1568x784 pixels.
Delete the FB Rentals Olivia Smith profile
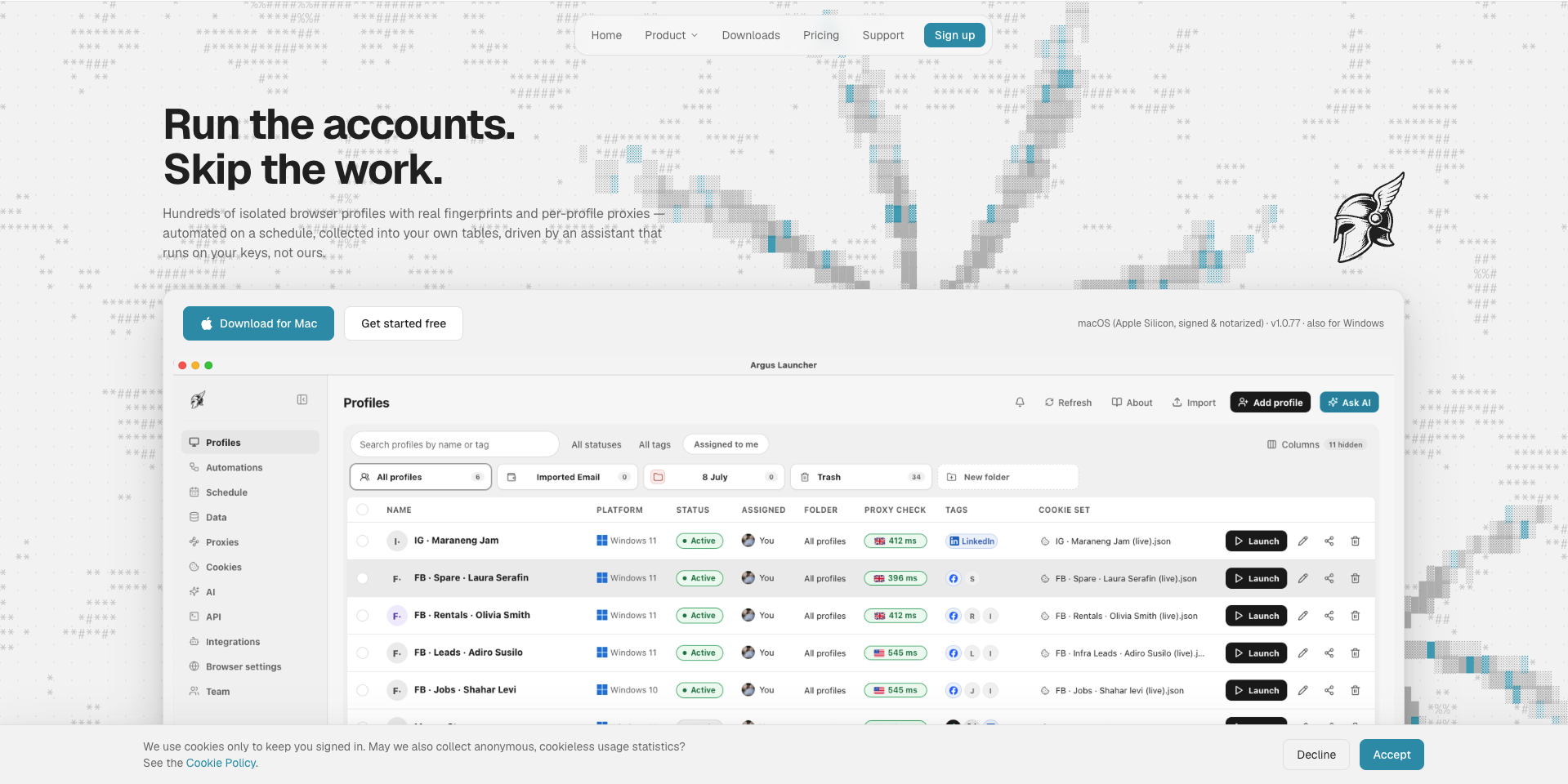1356,616
